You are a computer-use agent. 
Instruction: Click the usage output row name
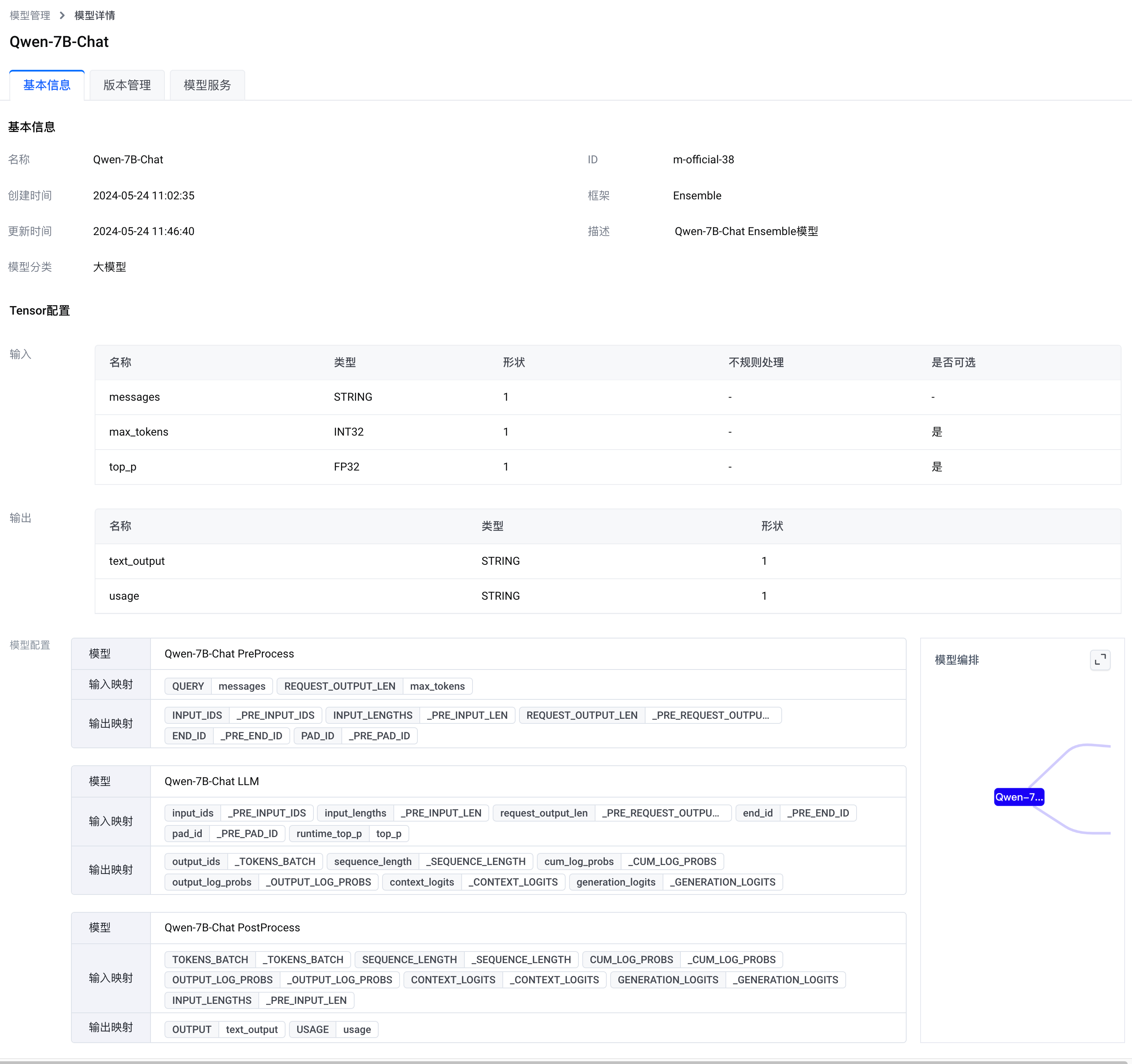point(124,596)
